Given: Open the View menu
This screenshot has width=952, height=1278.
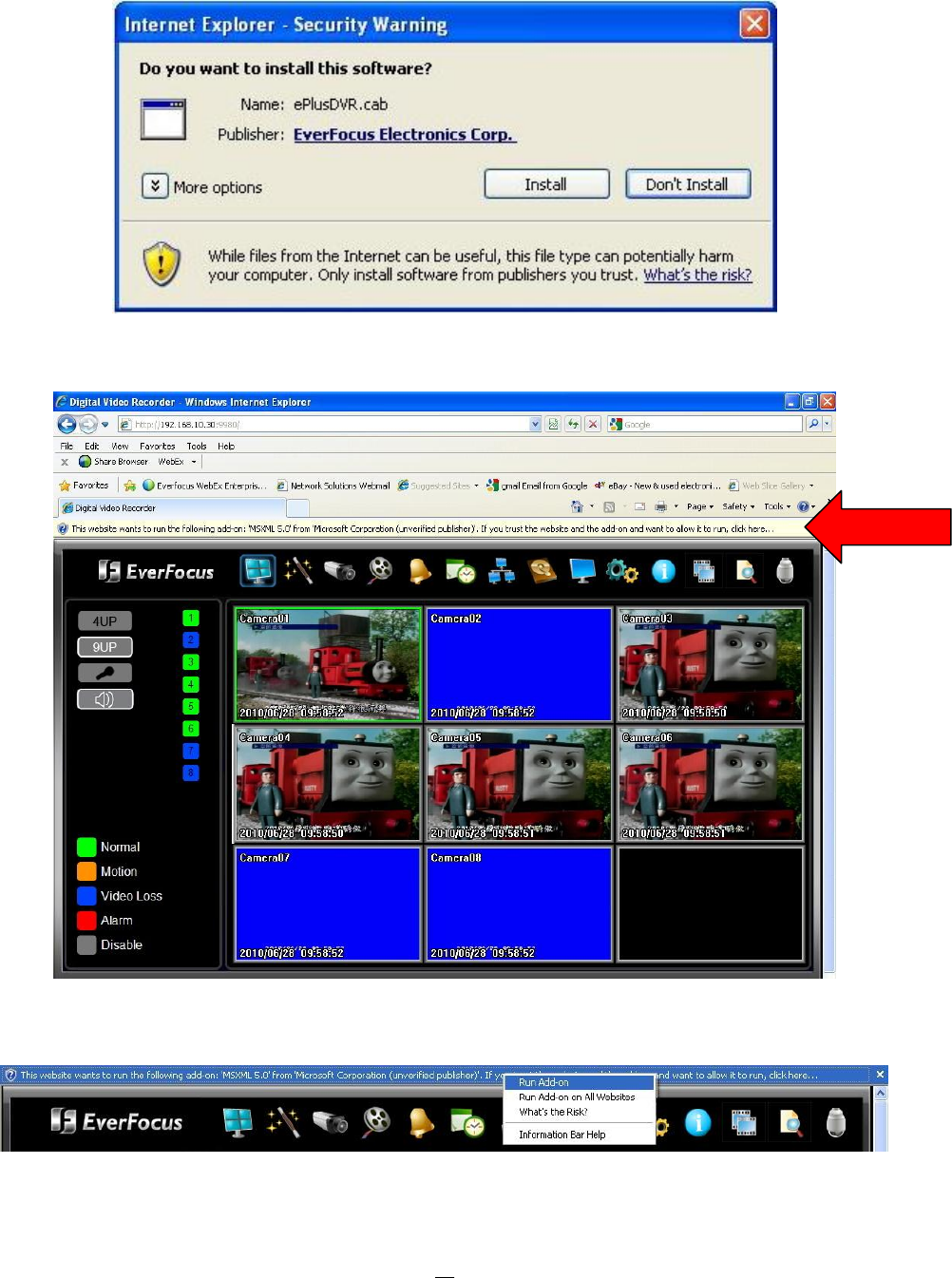Looking at the screenshot, I should click(x=120, y=446).
